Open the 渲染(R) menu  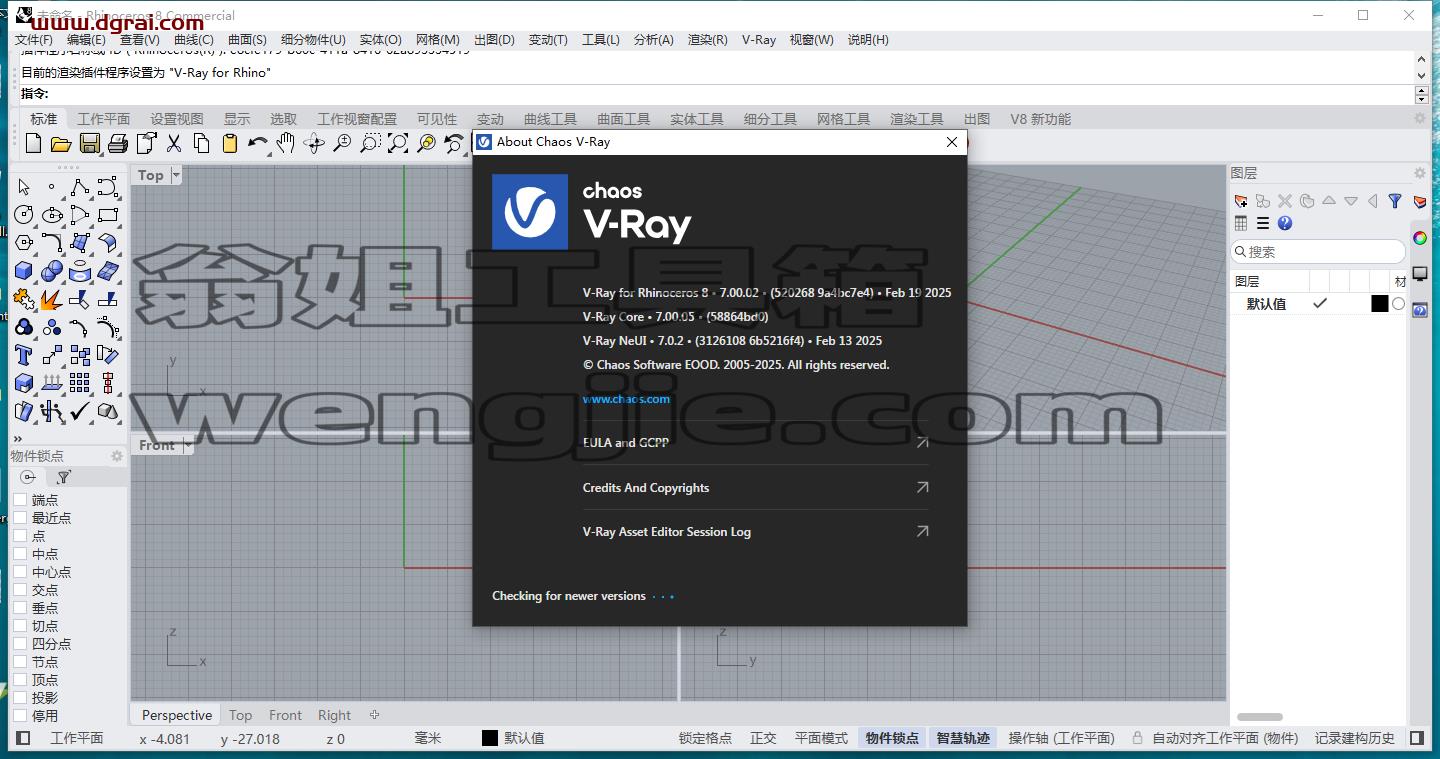[707, 40]
